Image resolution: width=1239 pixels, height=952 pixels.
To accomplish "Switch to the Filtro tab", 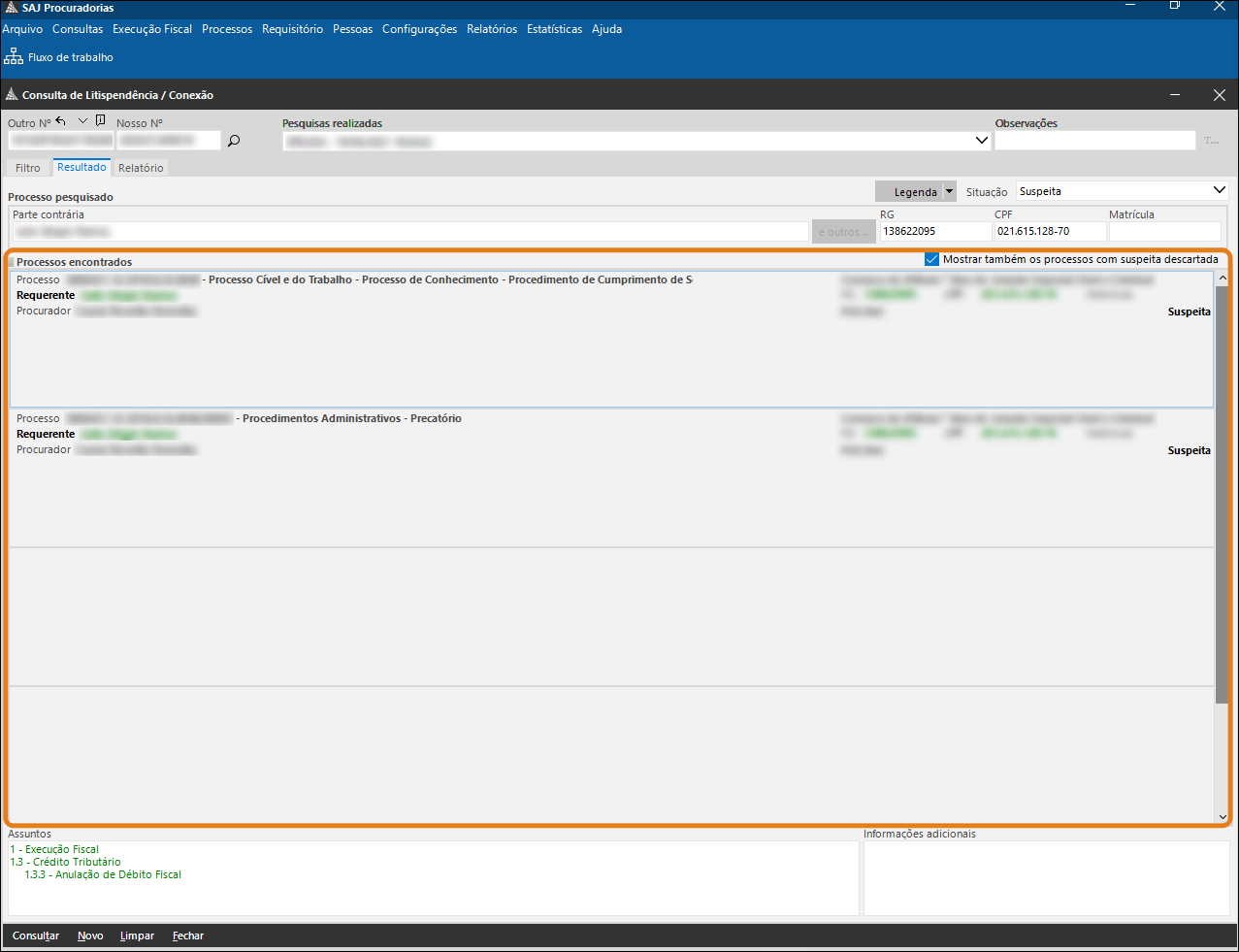I will pos(28,168).
